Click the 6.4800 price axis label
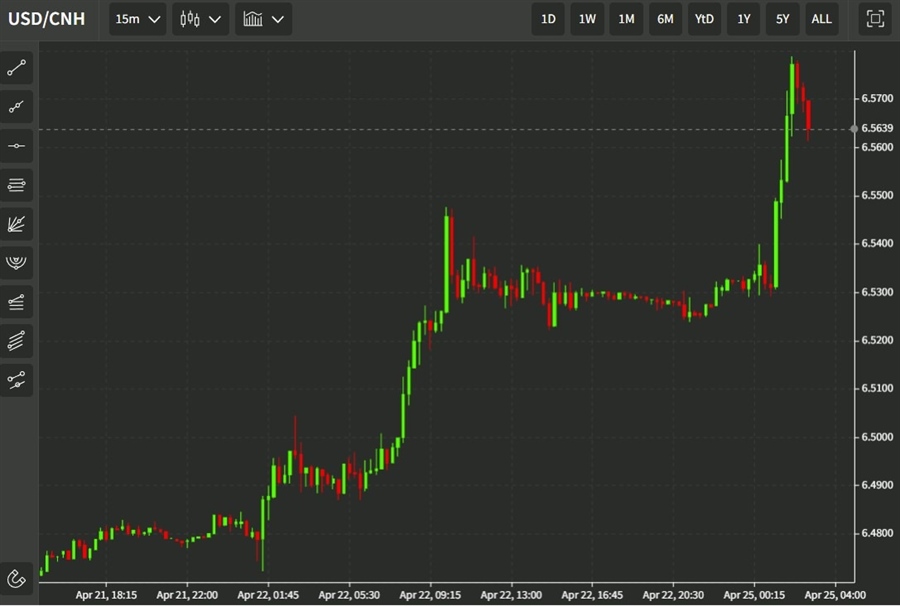 (877, 533)
